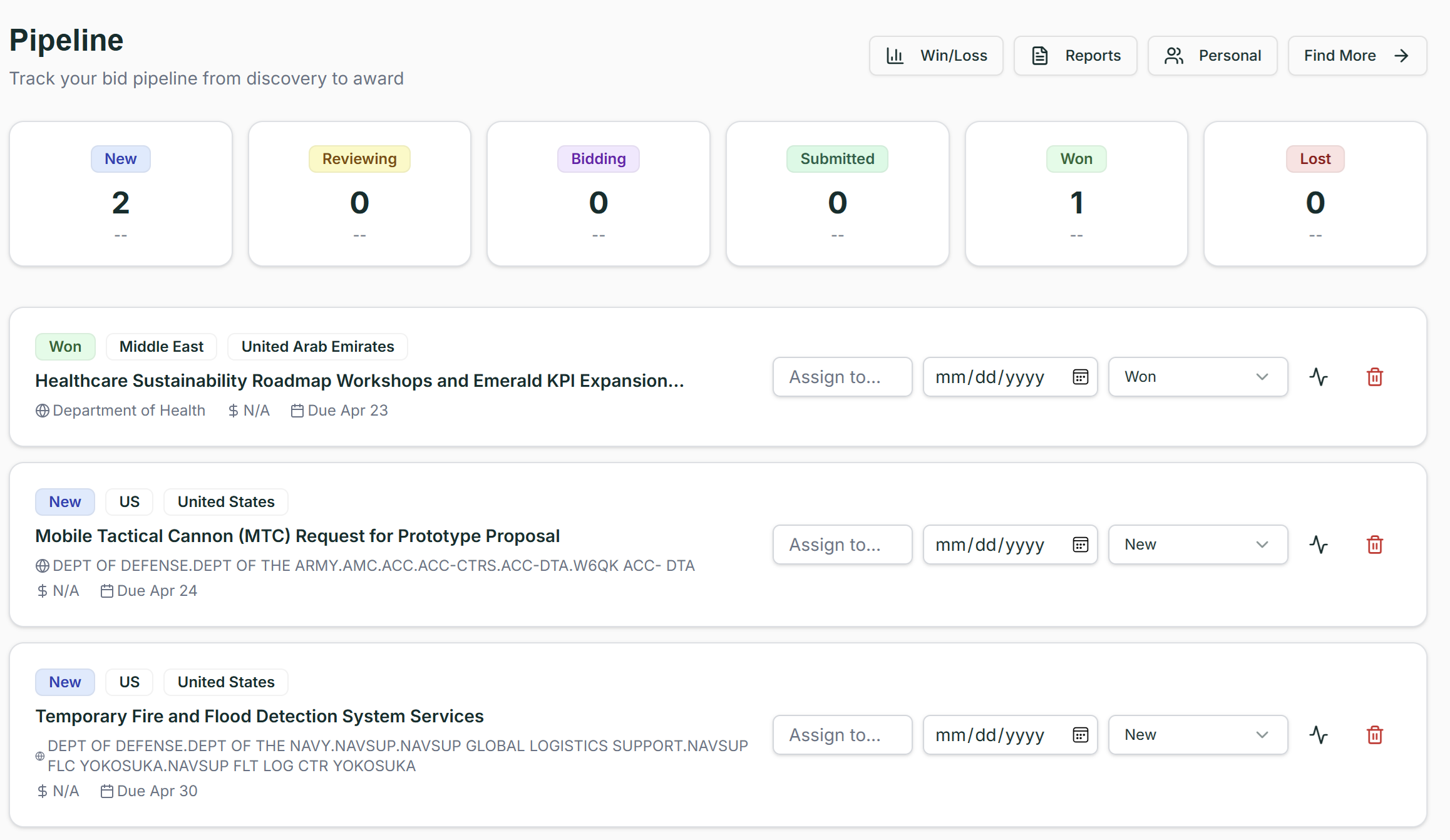Click Assign to field for Healthcare bid
The image size is (1450, 840).
(842, 377)
